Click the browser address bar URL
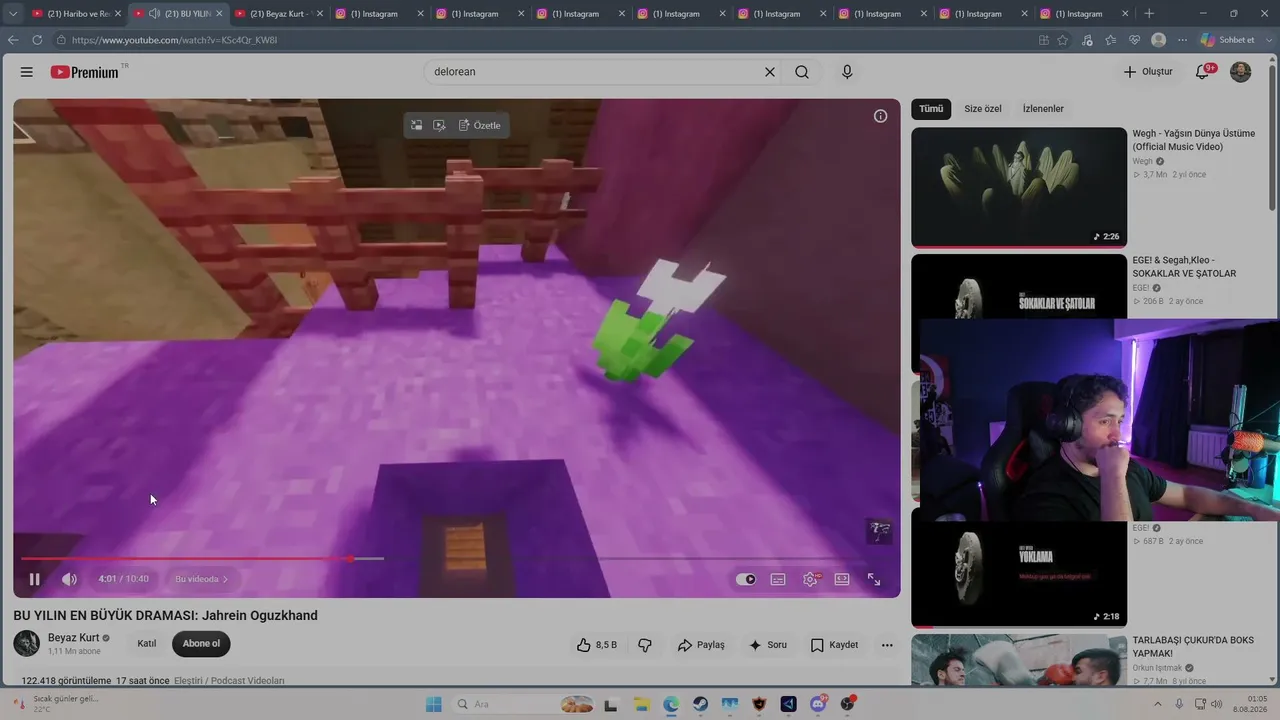The image size is (1280, 720). 174,40
